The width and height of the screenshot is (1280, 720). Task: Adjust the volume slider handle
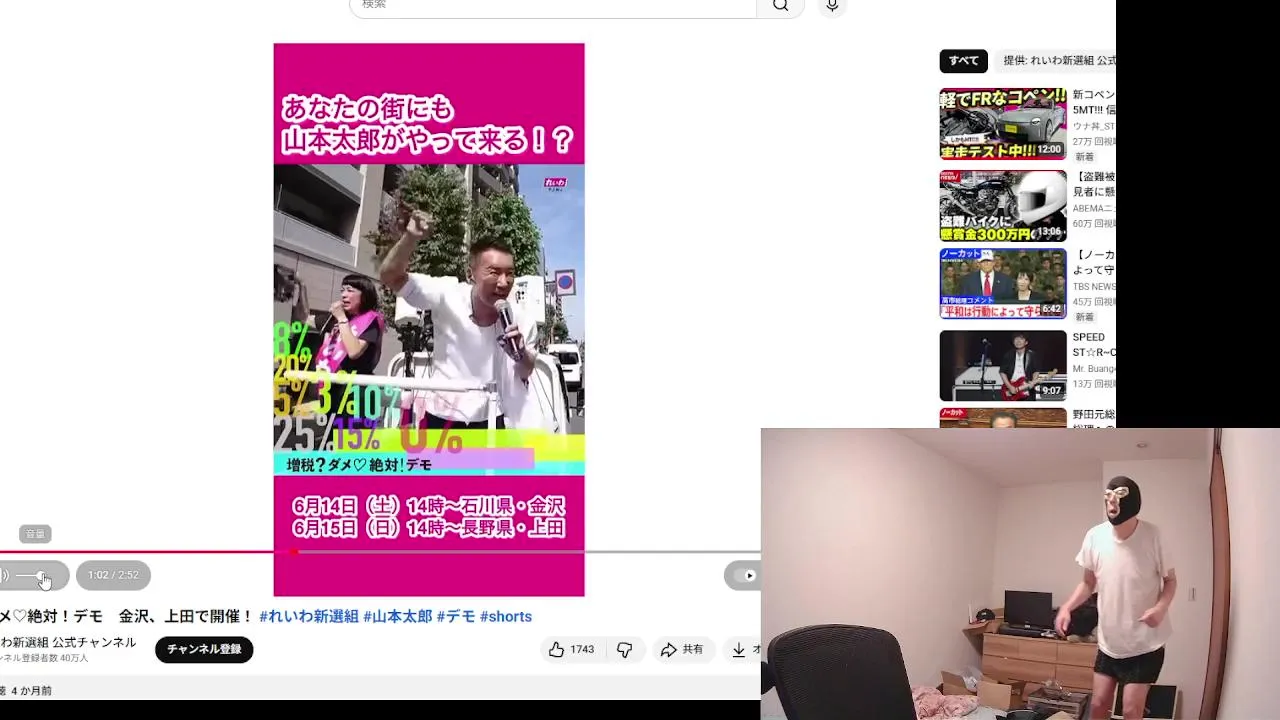point(42,576)
